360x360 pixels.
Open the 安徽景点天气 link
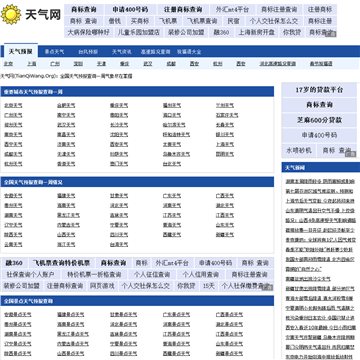pos(18,315)
